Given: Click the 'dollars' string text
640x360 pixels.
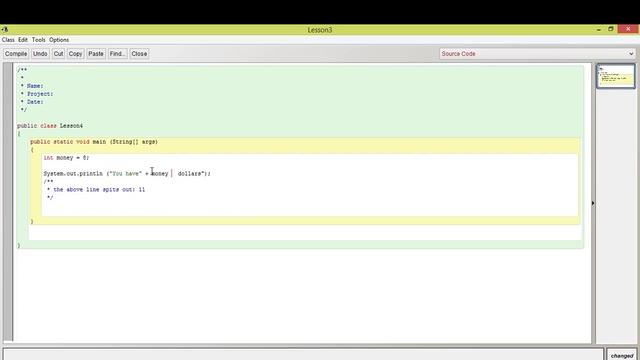Looking at the screenshot, I should (190, 173).
